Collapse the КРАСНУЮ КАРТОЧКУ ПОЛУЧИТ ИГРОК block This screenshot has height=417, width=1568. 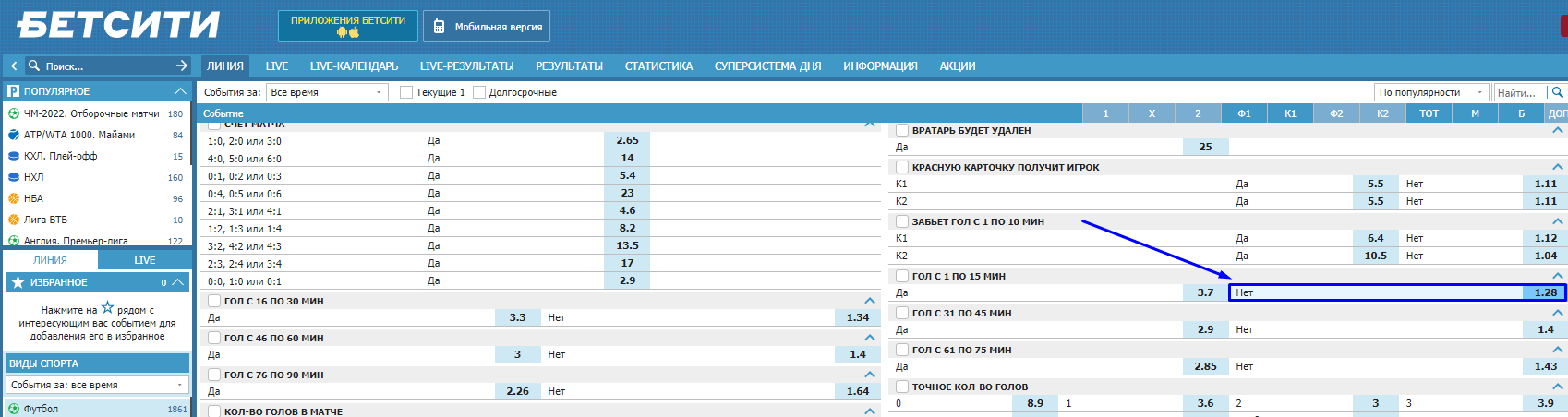click(1558, 167)
